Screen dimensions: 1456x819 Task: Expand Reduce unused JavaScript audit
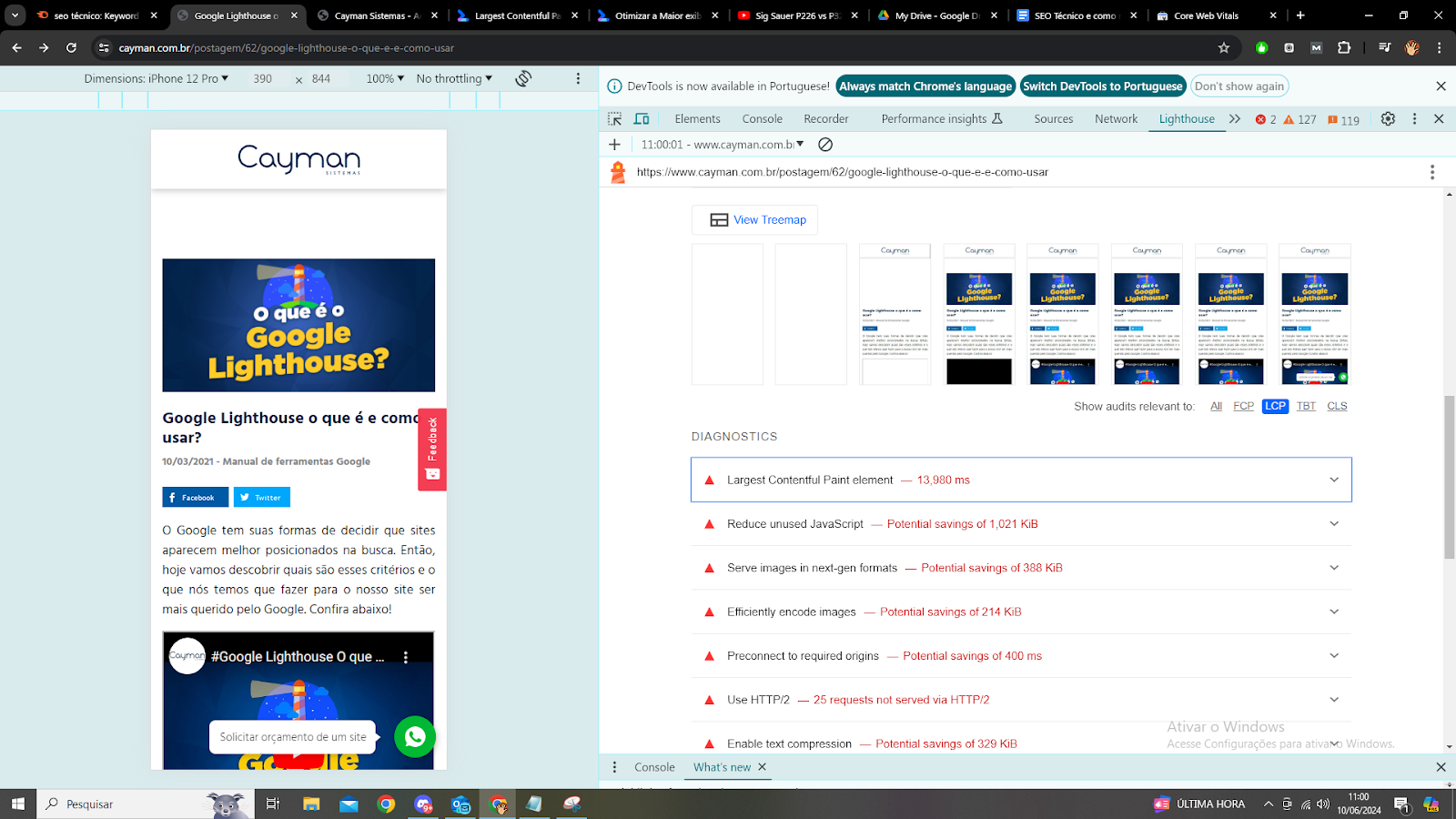click(1021, 524)
